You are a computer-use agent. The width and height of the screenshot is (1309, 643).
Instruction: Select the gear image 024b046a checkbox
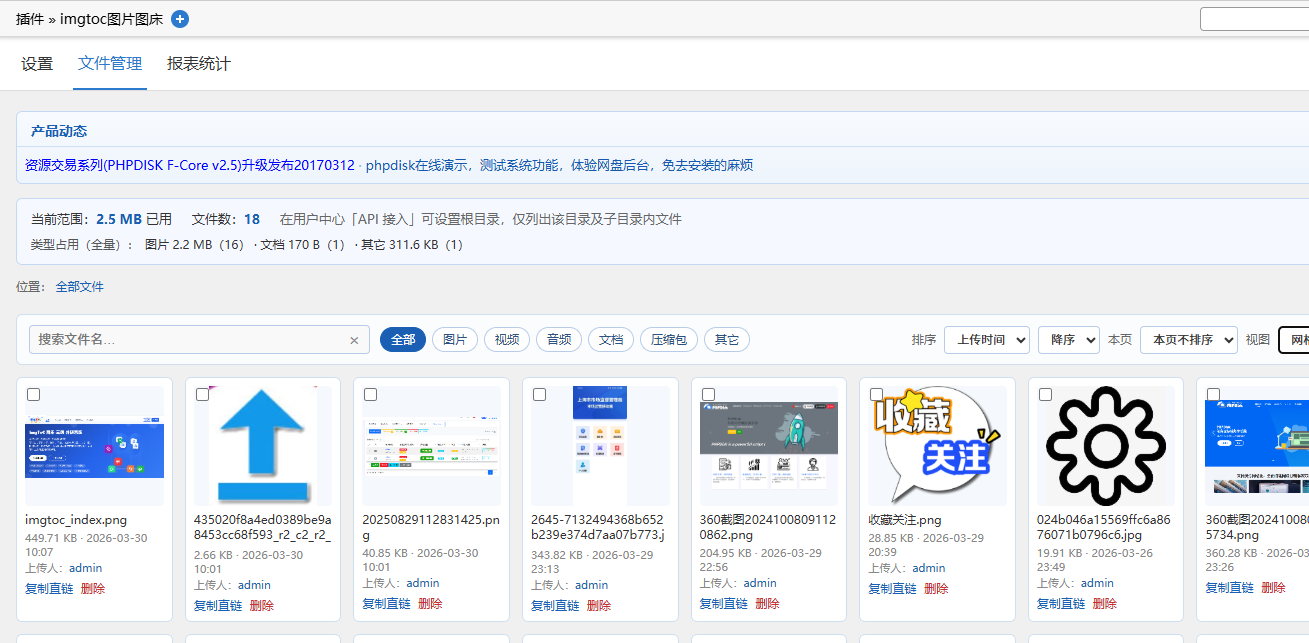click(x=1045, y=392)
